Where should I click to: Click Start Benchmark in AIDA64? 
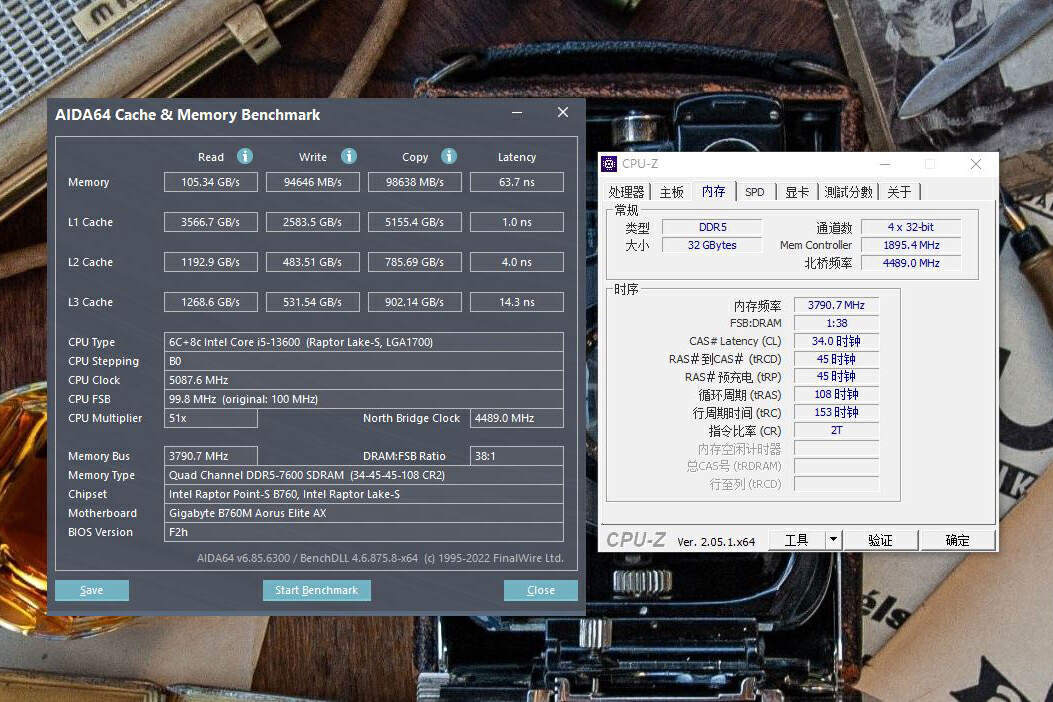pos(316,590)
